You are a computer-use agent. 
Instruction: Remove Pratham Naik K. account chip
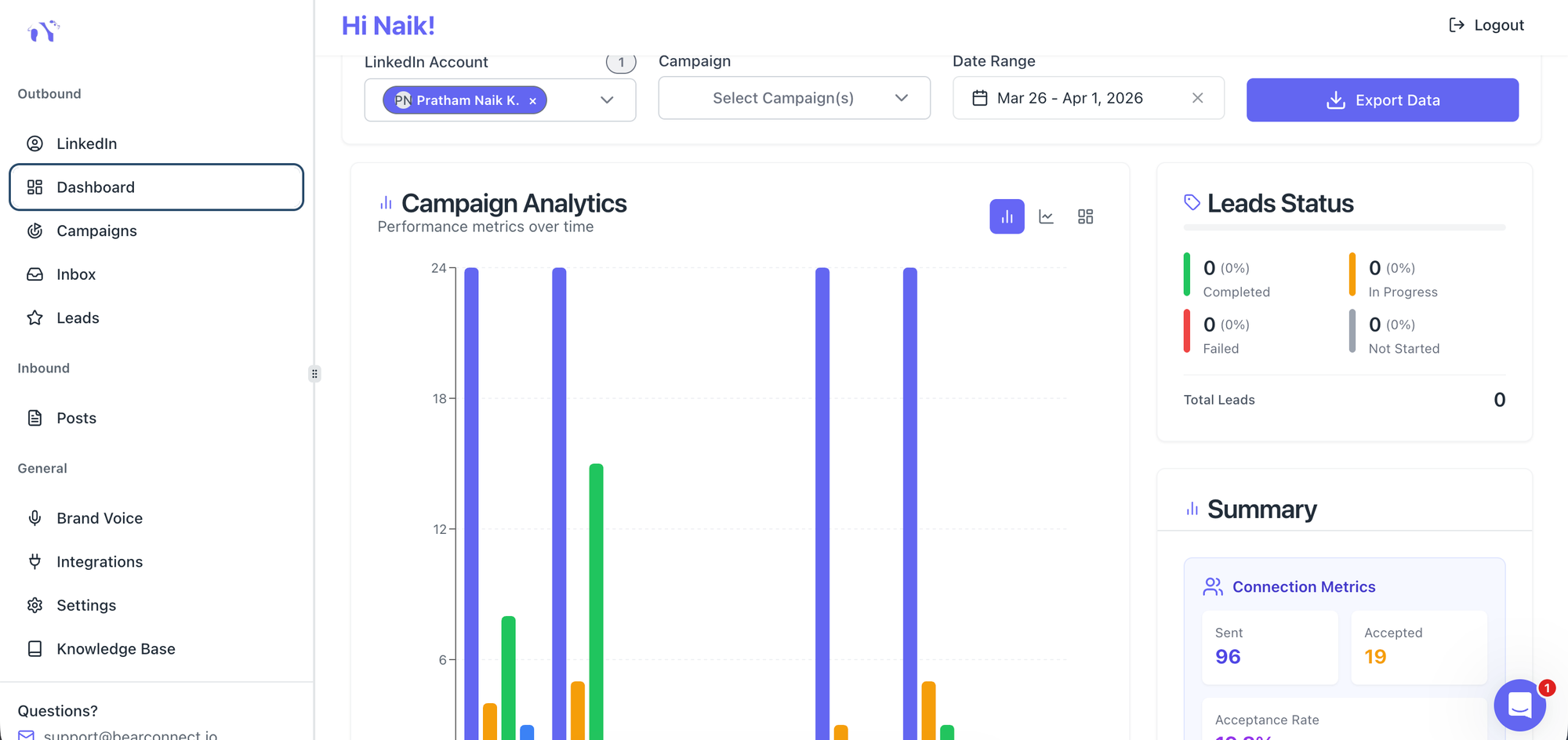click(533, 101)
